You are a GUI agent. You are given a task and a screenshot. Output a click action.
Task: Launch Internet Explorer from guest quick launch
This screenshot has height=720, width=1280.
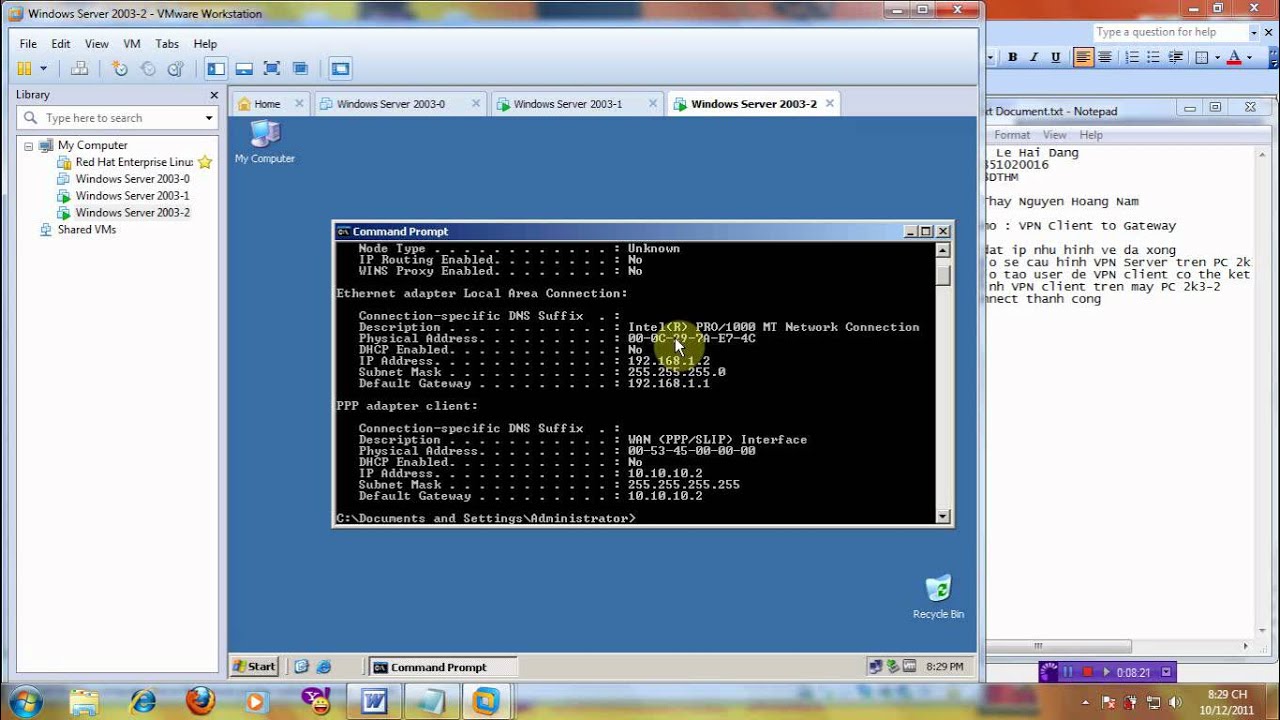(x=323, y=667)
